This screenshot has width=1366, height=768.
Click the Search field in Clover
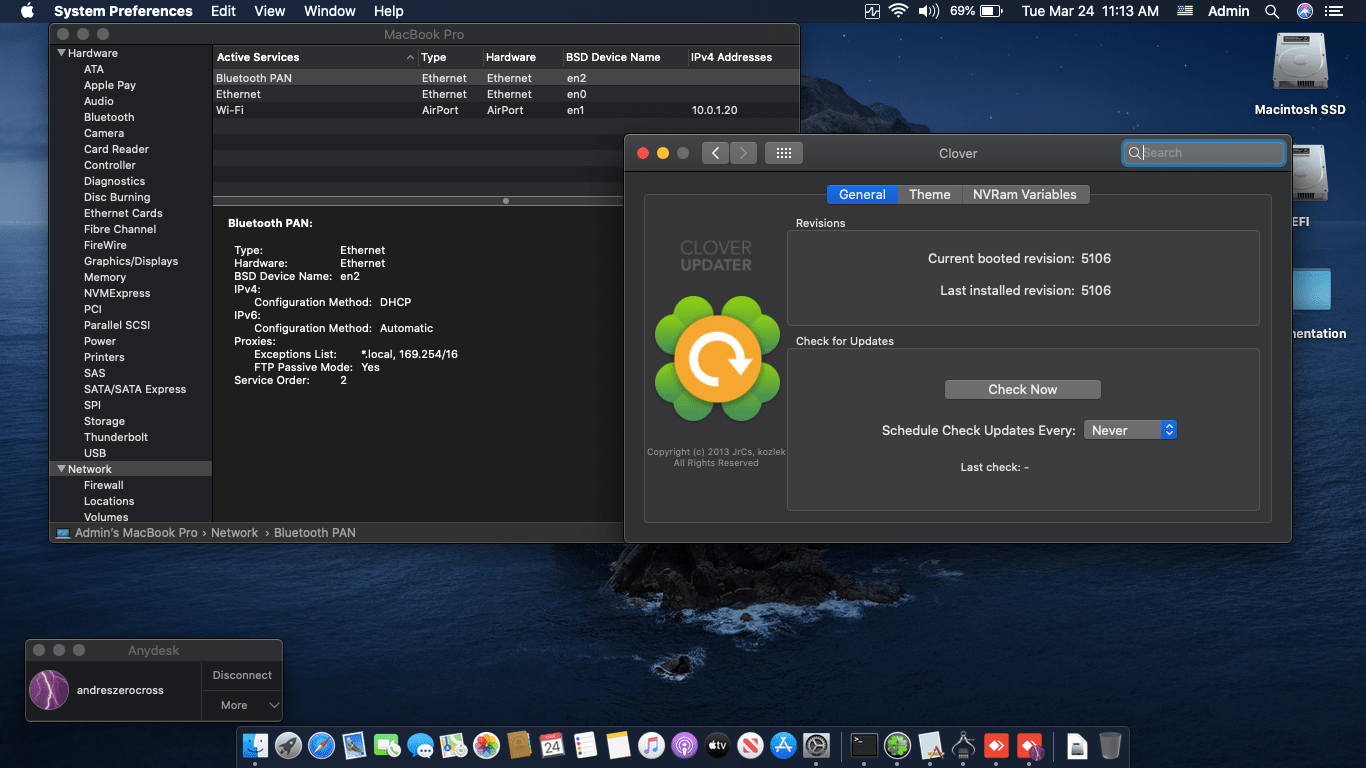[x=1211, y=153]
